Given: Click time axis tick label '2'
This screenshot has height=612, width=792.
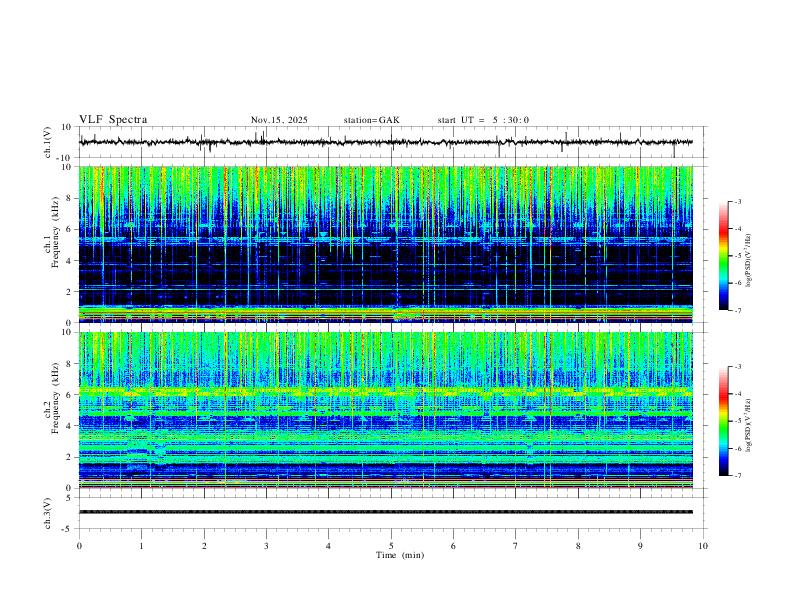Looking at the screenshot, I should tap(204, 546).
